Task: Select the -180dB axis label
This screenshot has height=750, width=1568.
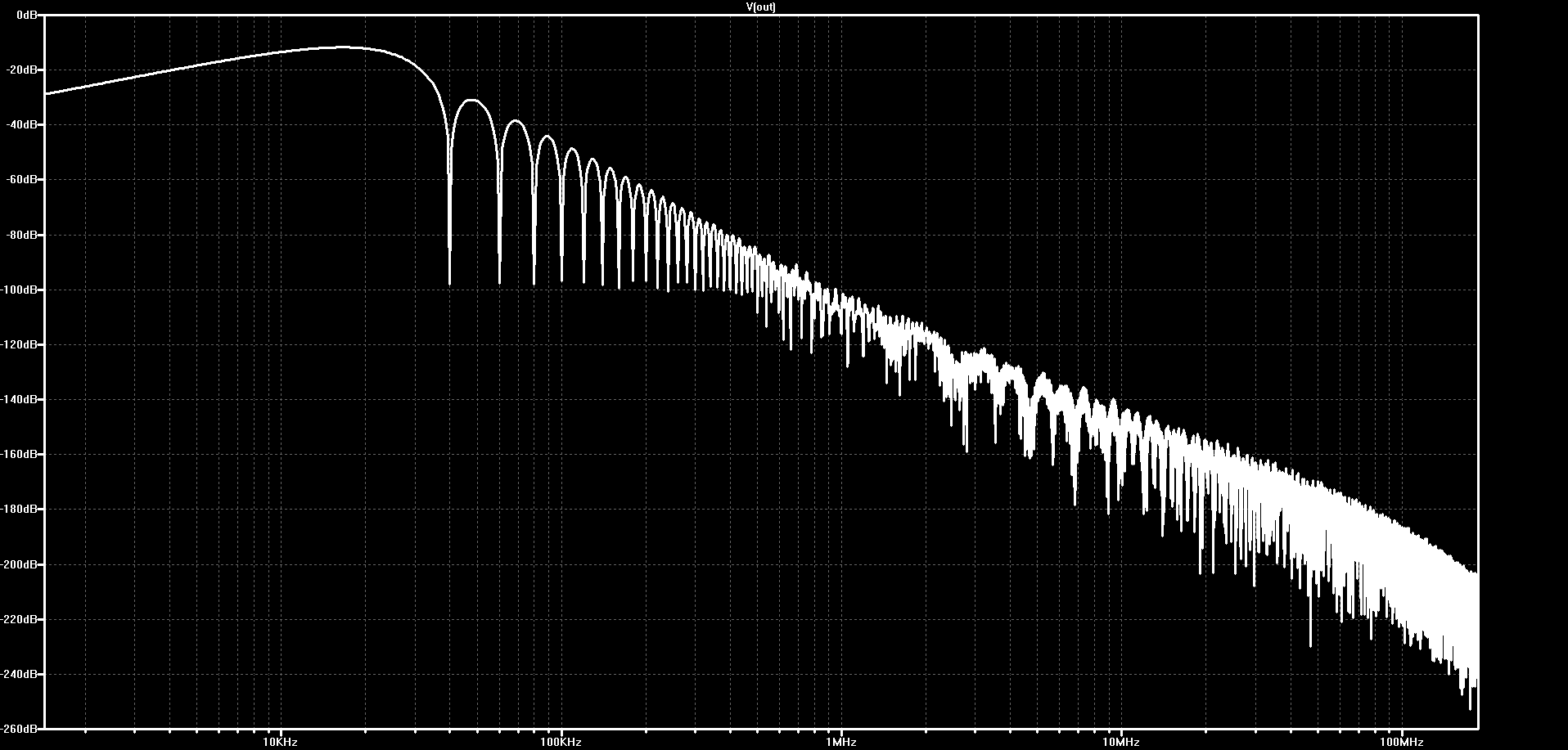Action: pos(20,509)
